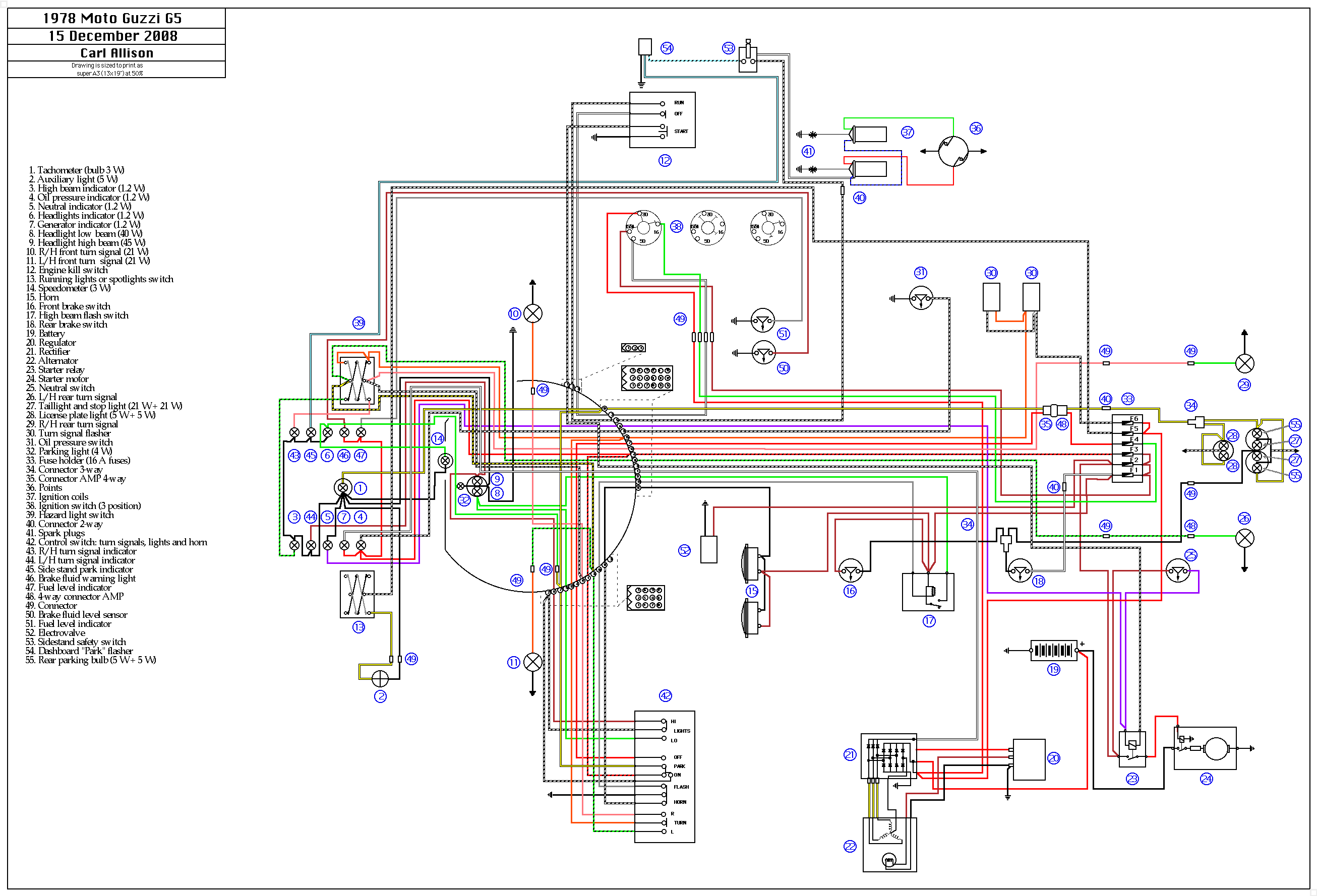Click legend entry '33. Fuse holder (16 A fuses)'

point(78,460)
